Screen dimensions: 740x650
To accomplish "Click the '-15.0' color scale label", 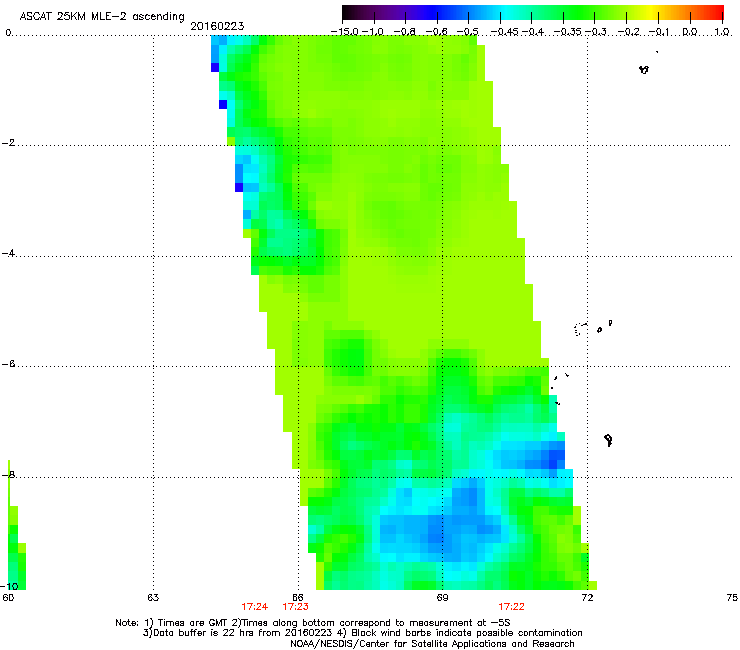I will point(345,32).
